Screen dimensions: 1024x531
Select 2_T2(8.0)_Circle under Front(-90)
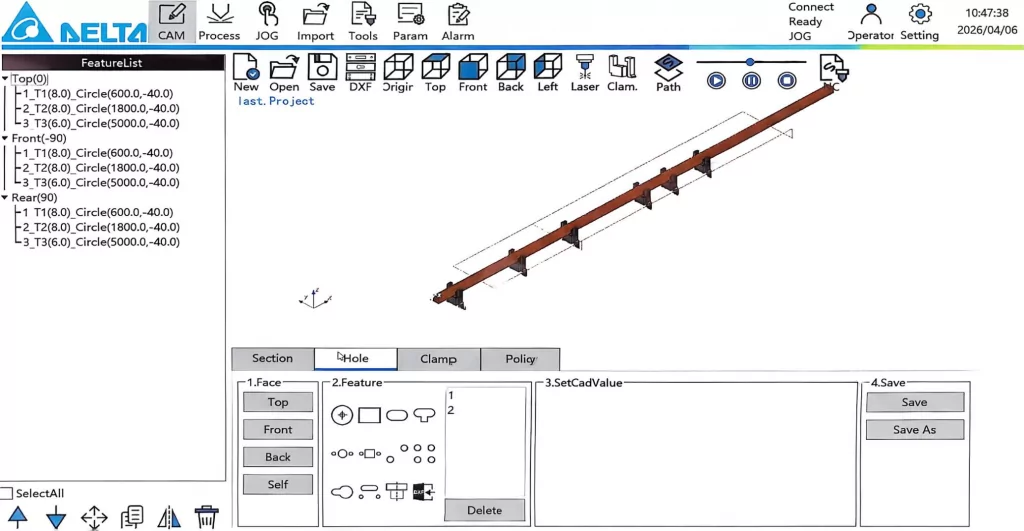(x=101, y=168)
